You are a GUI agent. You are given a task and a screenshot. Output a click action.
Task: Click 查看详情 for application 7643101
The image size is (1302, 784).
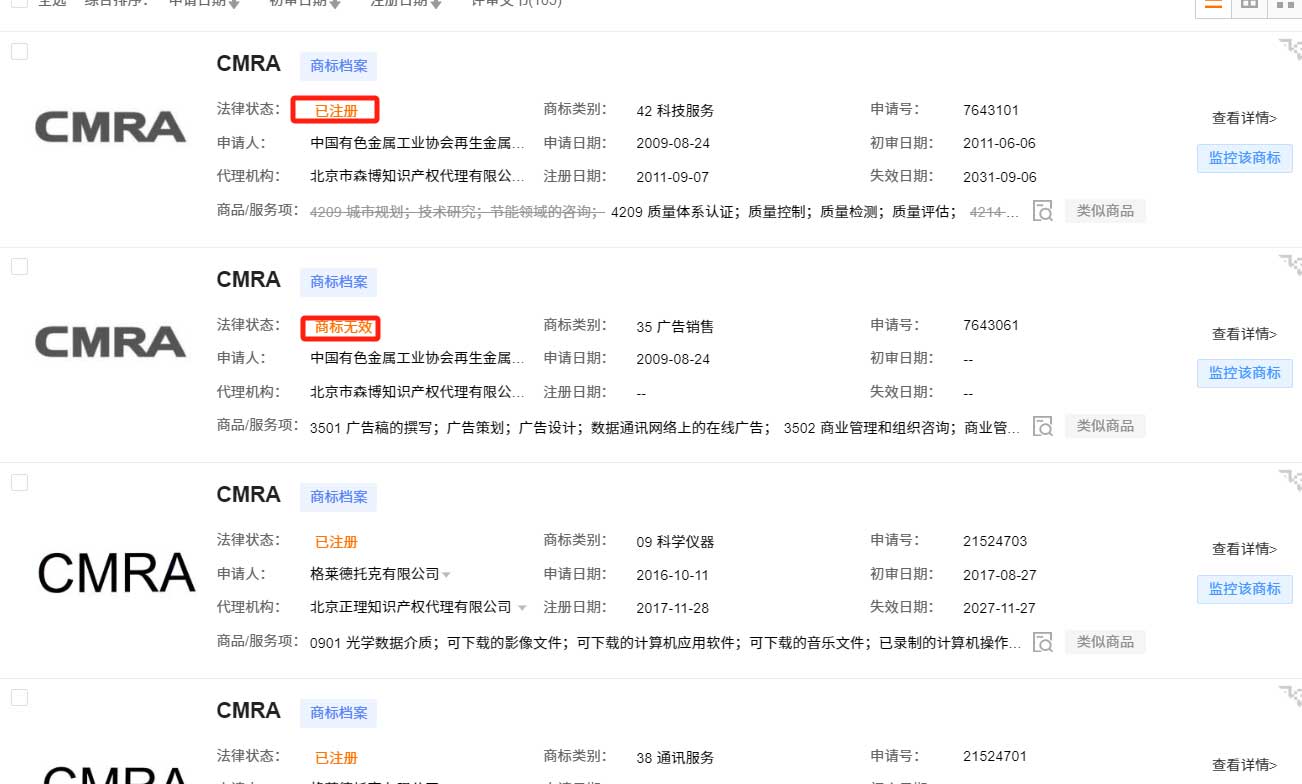click(1245, 118)
